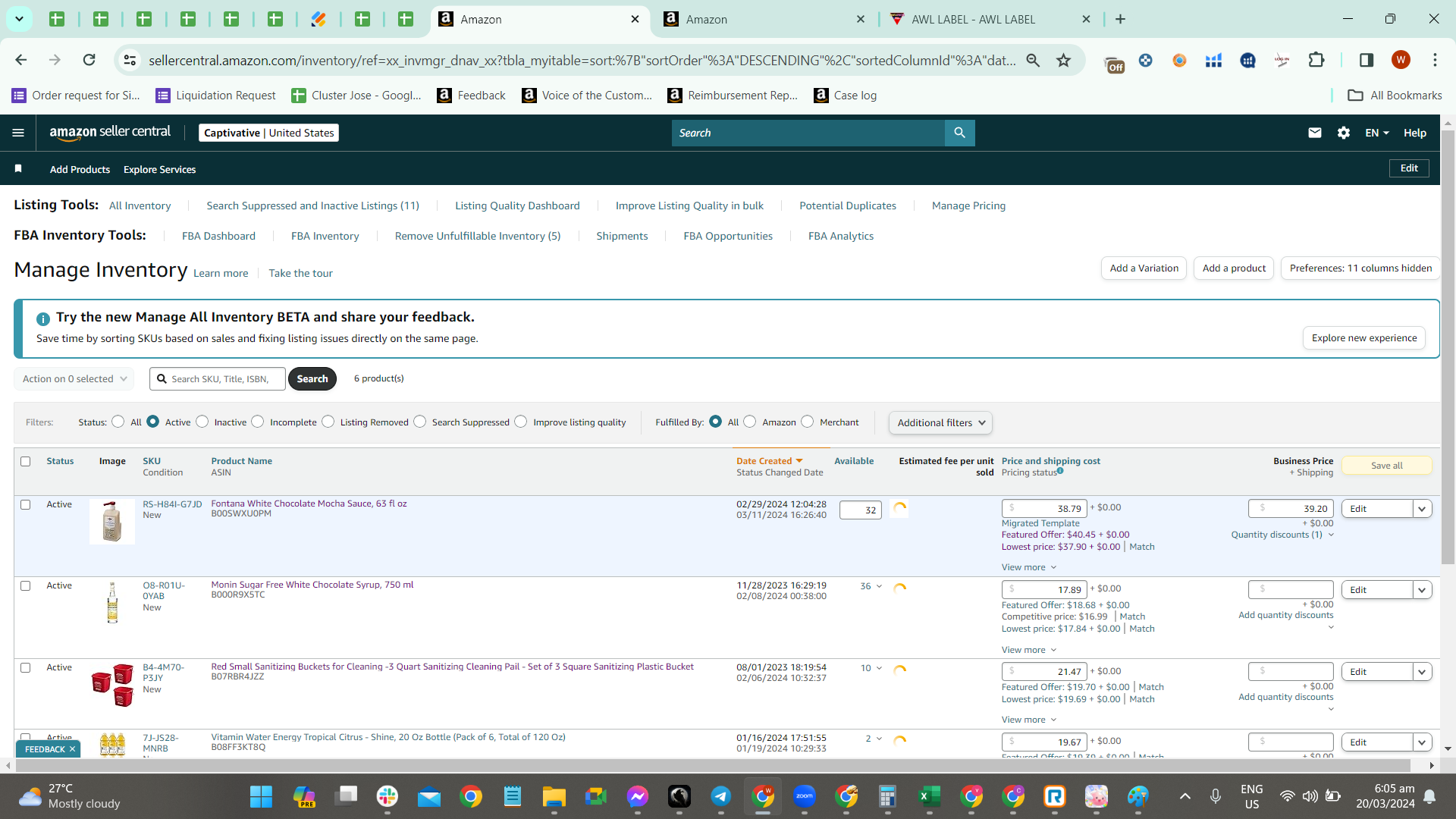The width and height of the screenshot is (1456, 819).
Task: Expand Edit dropdown arrow for Fontana row
Action: tap(1423, 509)
